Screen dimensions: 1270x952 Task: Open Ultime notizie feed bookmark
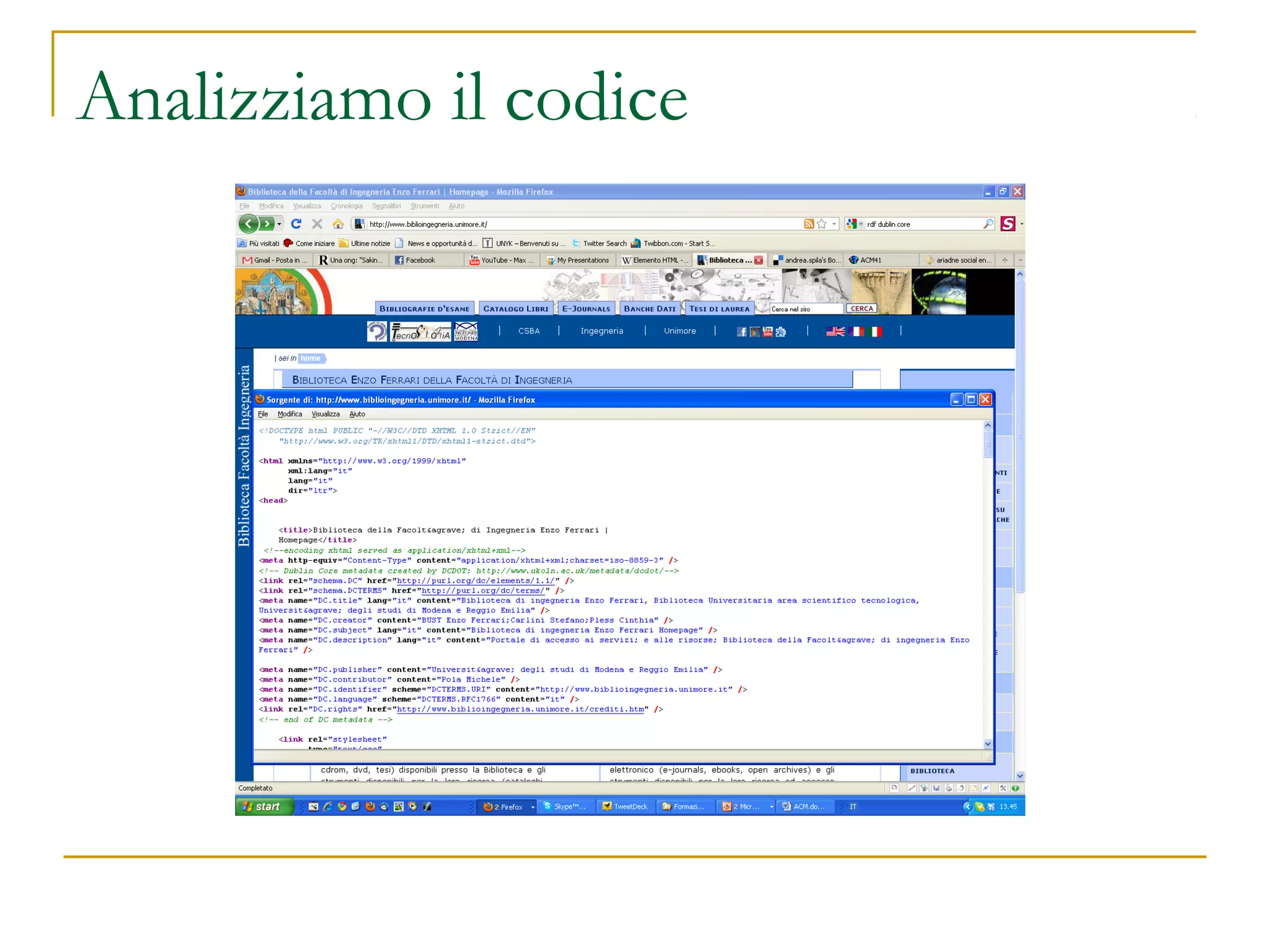click(365, 243)
